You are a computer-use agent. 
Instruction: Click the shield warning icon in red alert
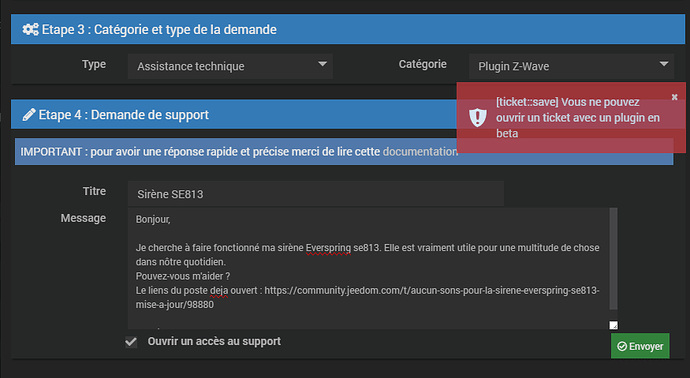point(477,117)
